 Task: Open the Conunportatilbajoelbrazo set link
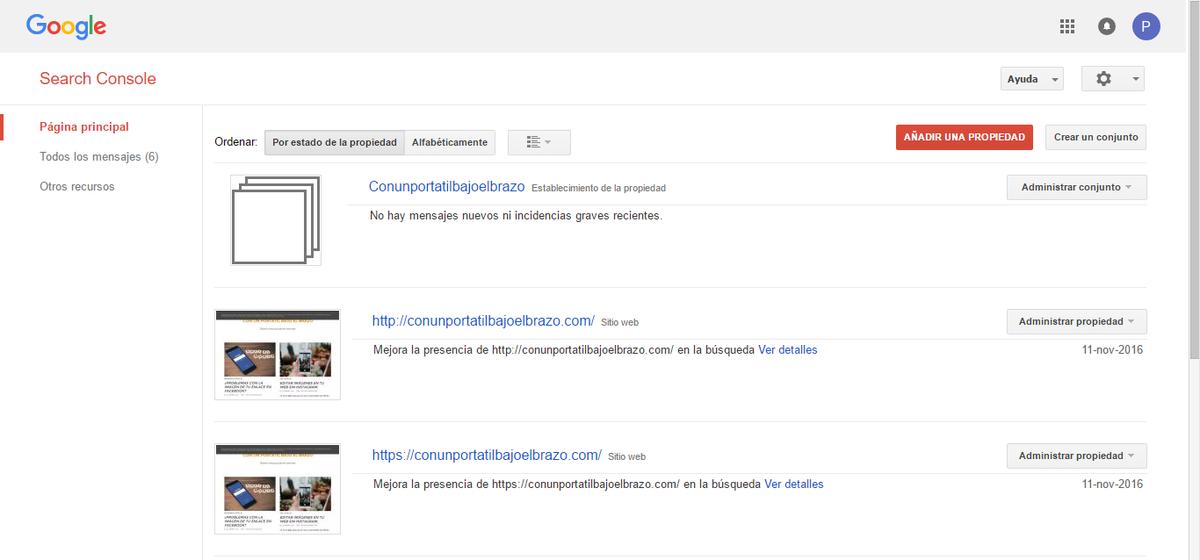click(x=447, y=187)
